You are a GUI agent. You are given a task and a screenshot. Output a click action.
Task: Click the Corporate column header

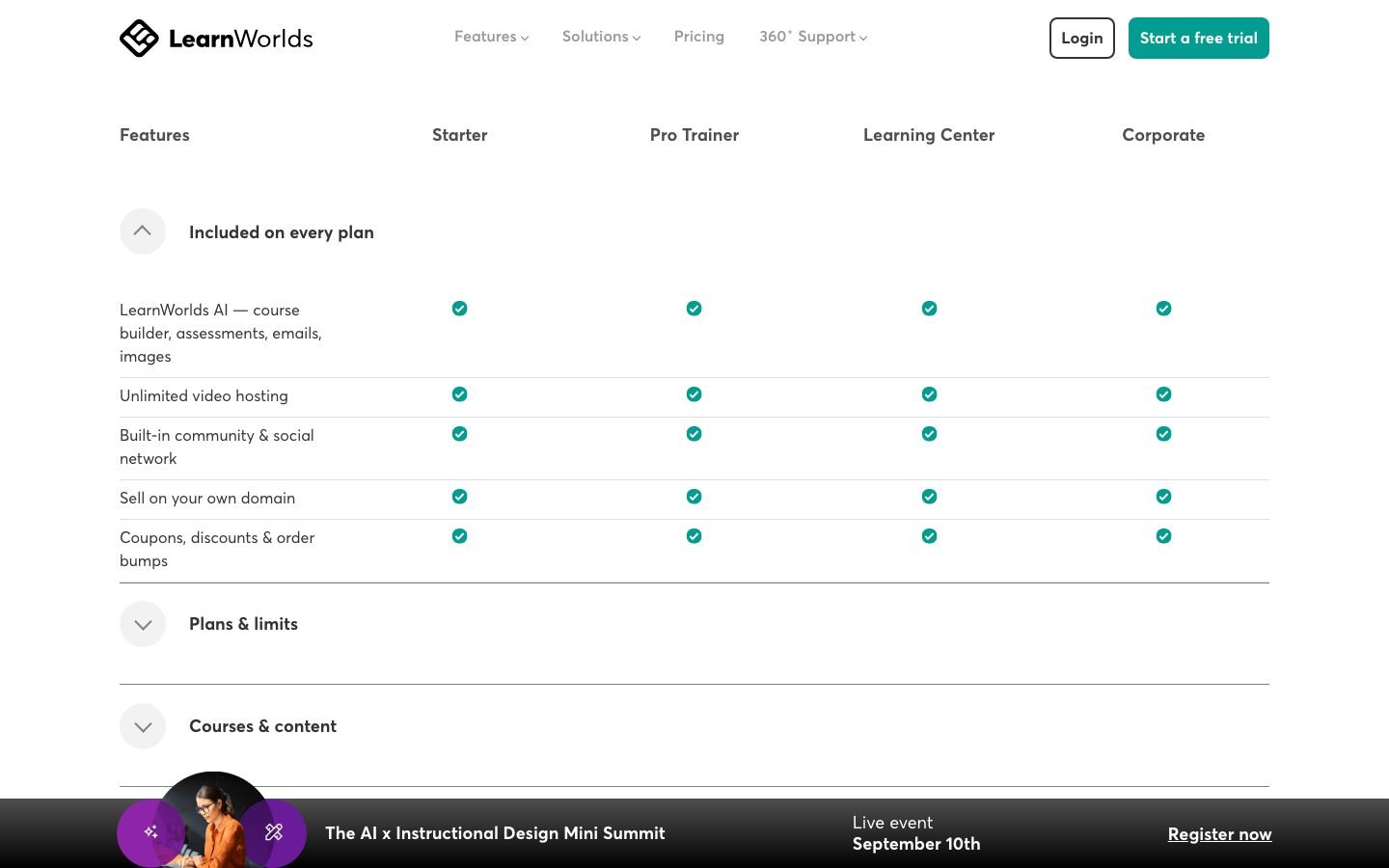click(x=1163, y=135)
